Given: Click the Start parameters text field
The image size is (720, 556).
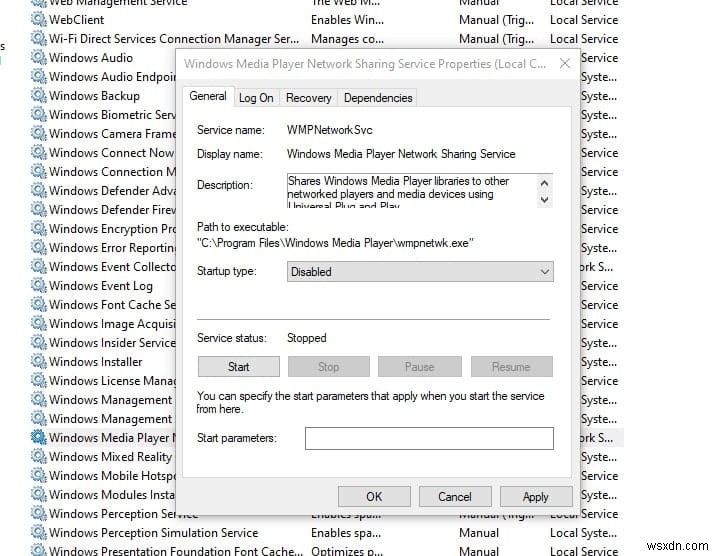Looking at the screenshot, I should pos(429,438).
